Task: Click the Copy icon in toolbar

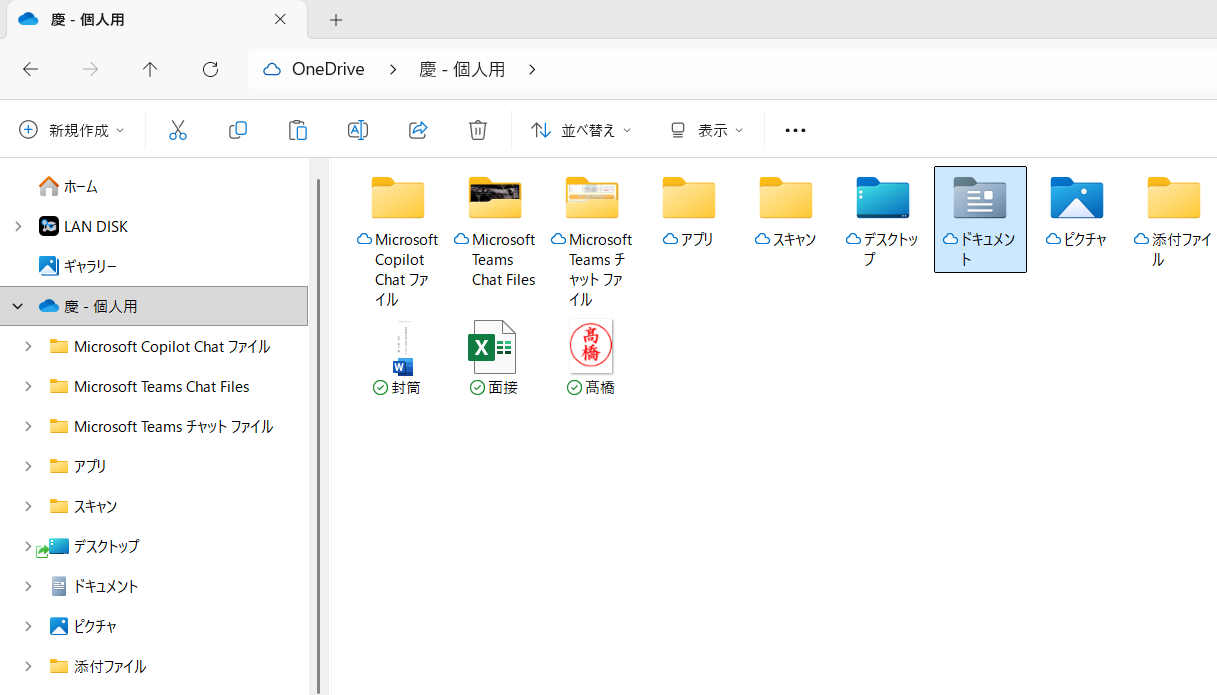Action: [238, 130]
